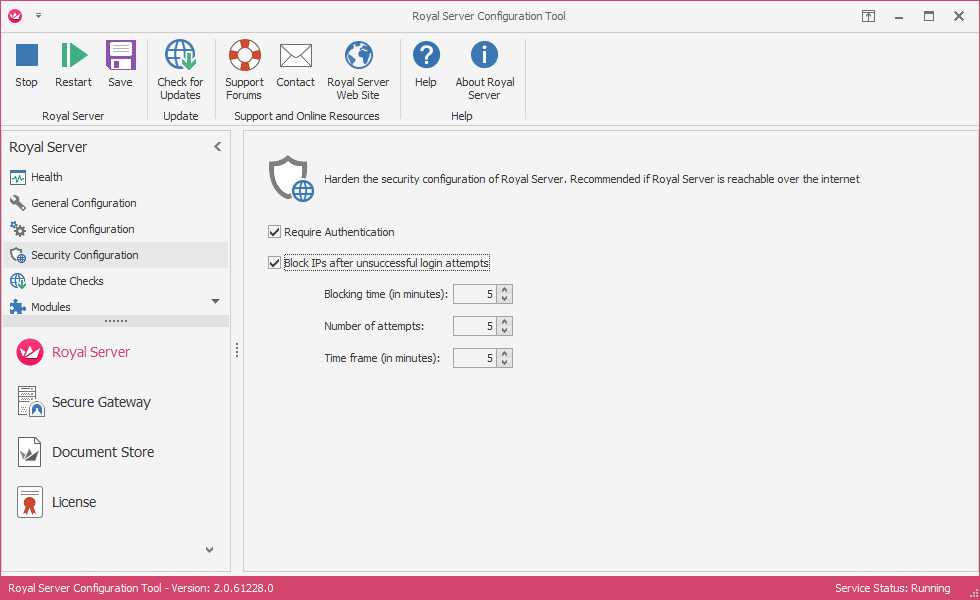
Task: Collapse the Royal Server navigation pane
Action: [x=218, y=147]
